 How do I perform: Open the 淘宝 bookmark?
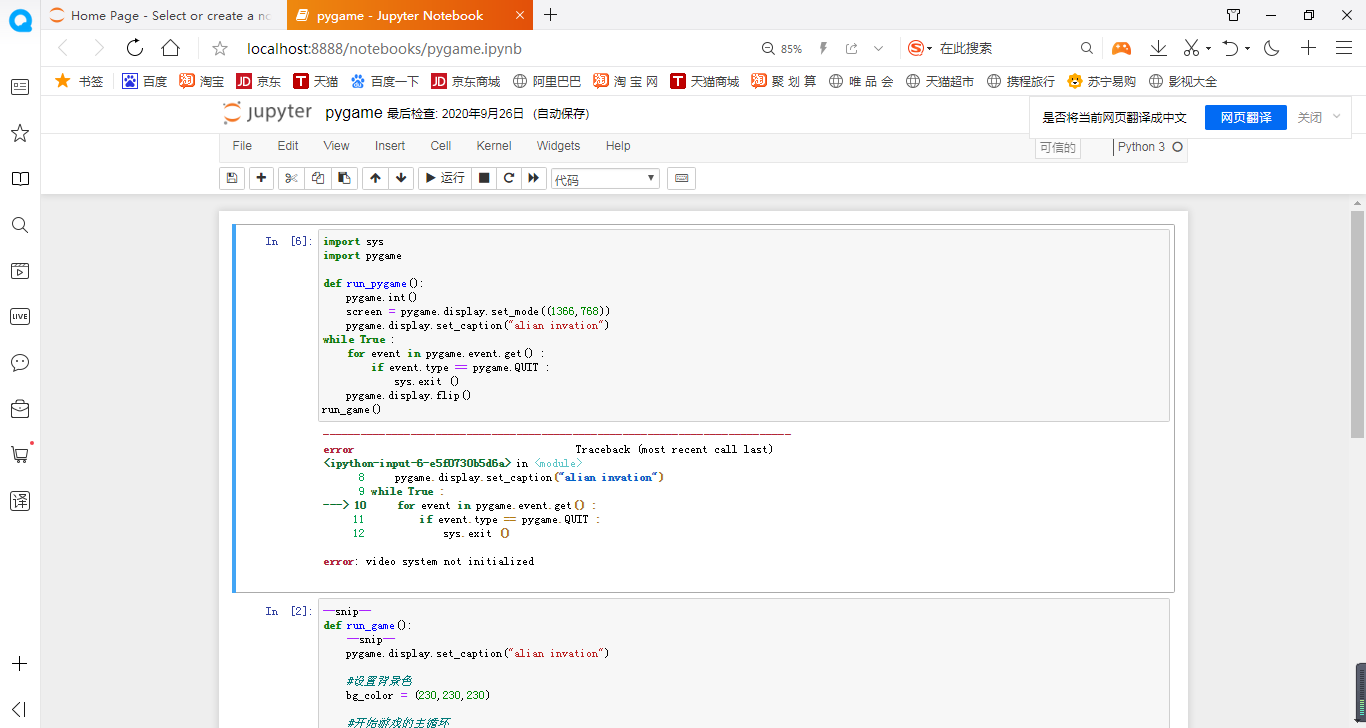tap(201, 81)
